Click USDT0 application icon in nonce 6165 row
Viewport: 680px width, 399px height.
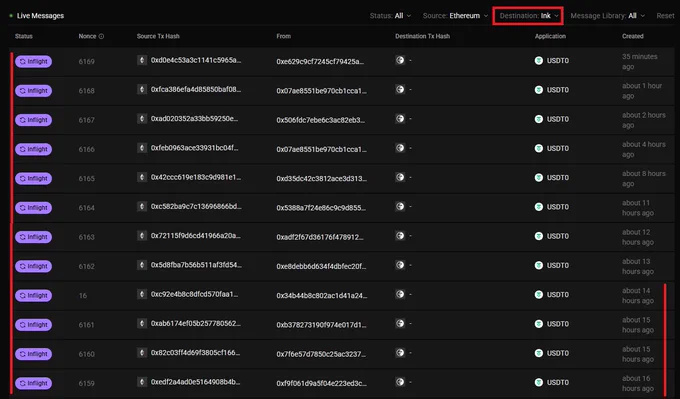point(539,177)
